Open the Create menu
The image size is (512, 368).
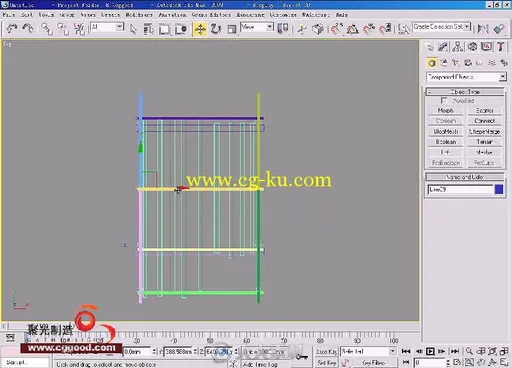point(110,15)
